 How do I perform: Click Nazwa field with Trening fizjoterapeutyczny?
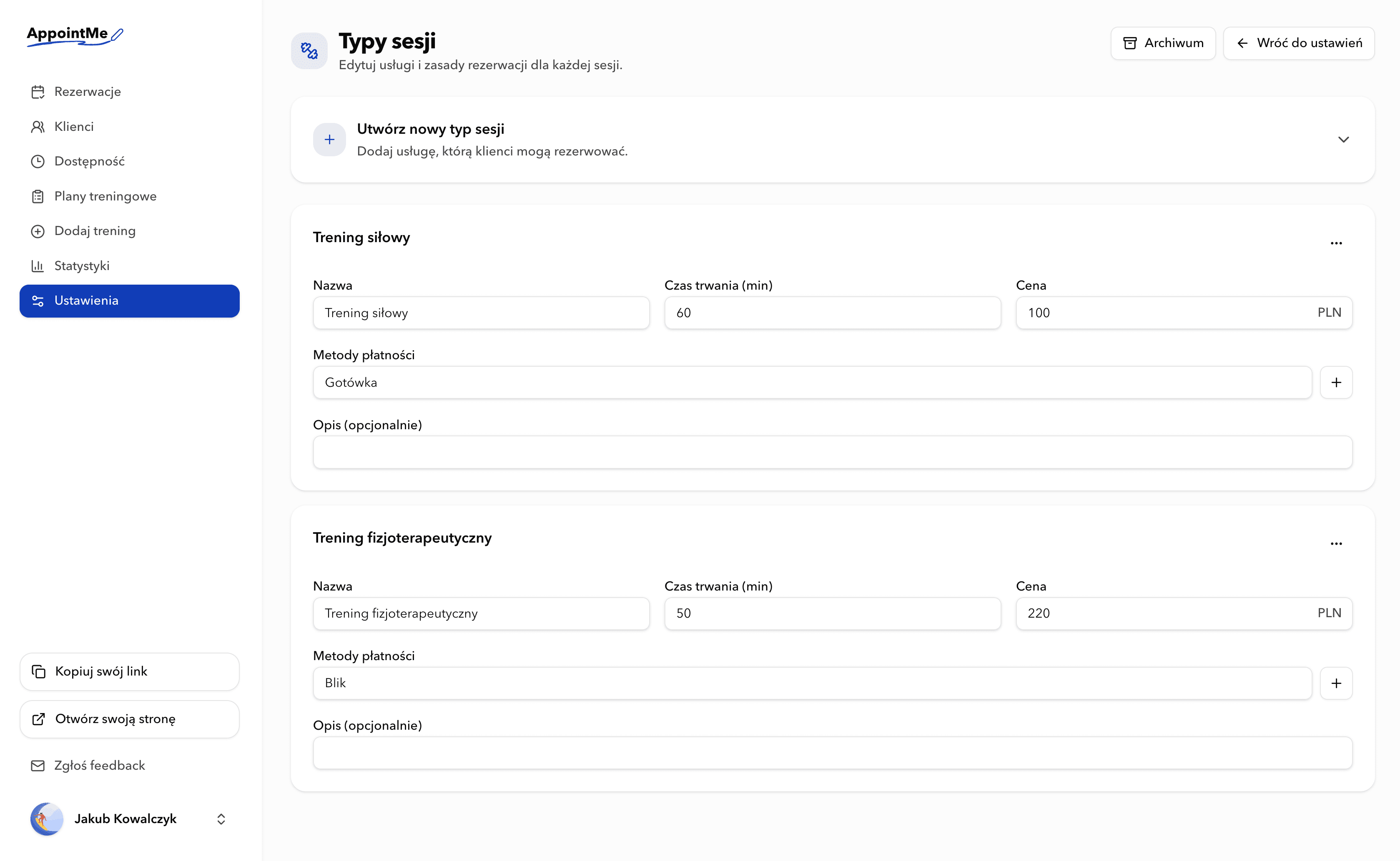pos(481,613)
